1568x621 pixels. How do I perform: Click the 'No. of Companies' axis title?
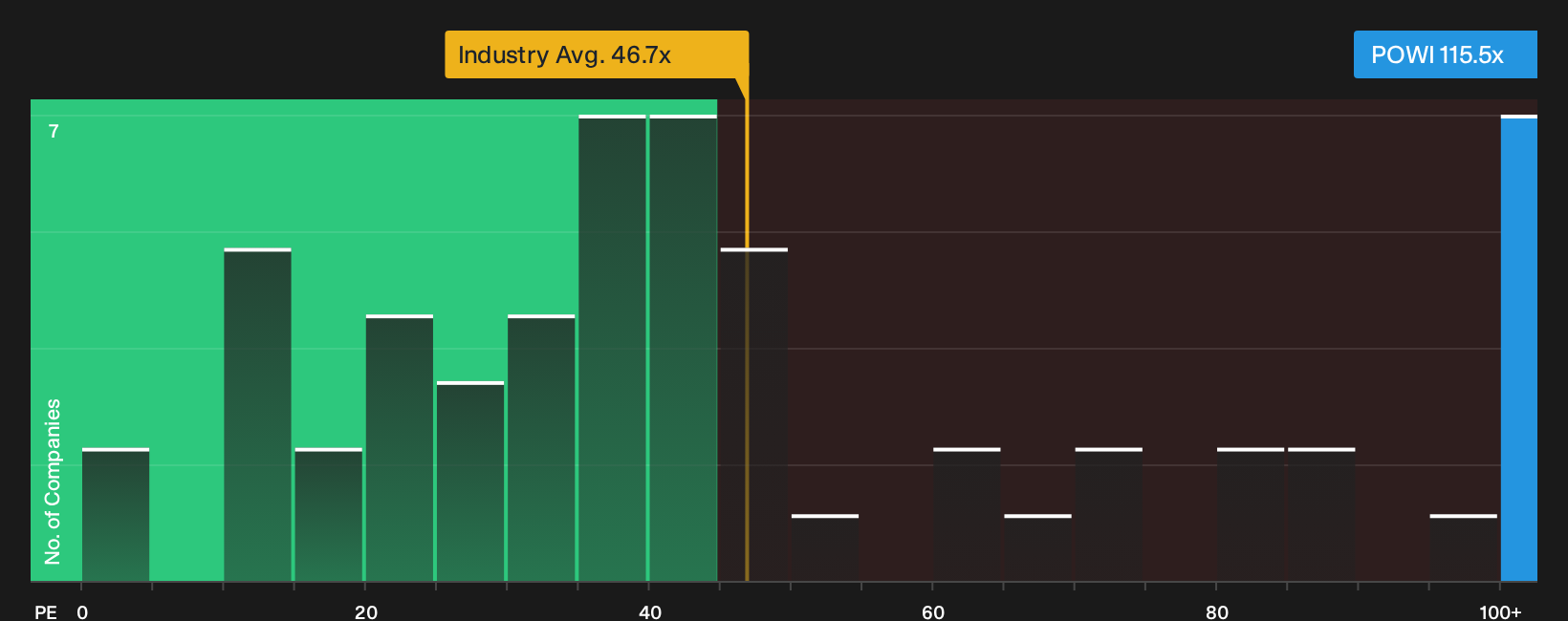point(53,482)
